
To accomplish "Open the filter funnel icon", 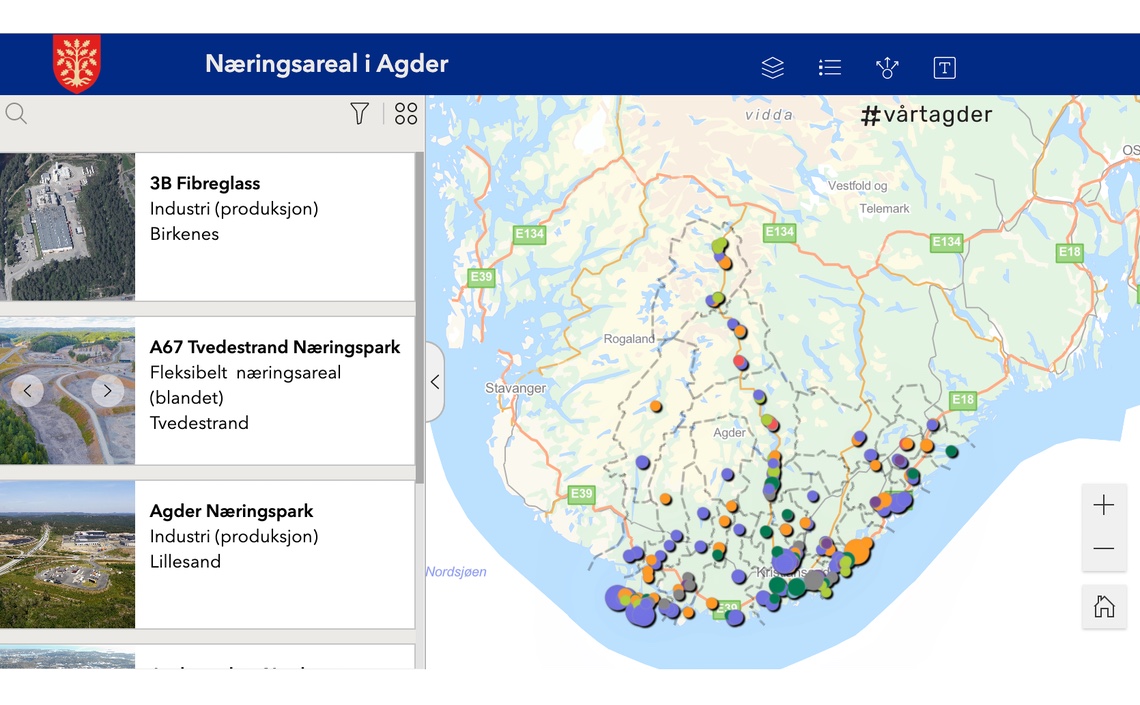I will tap(360, 114).
